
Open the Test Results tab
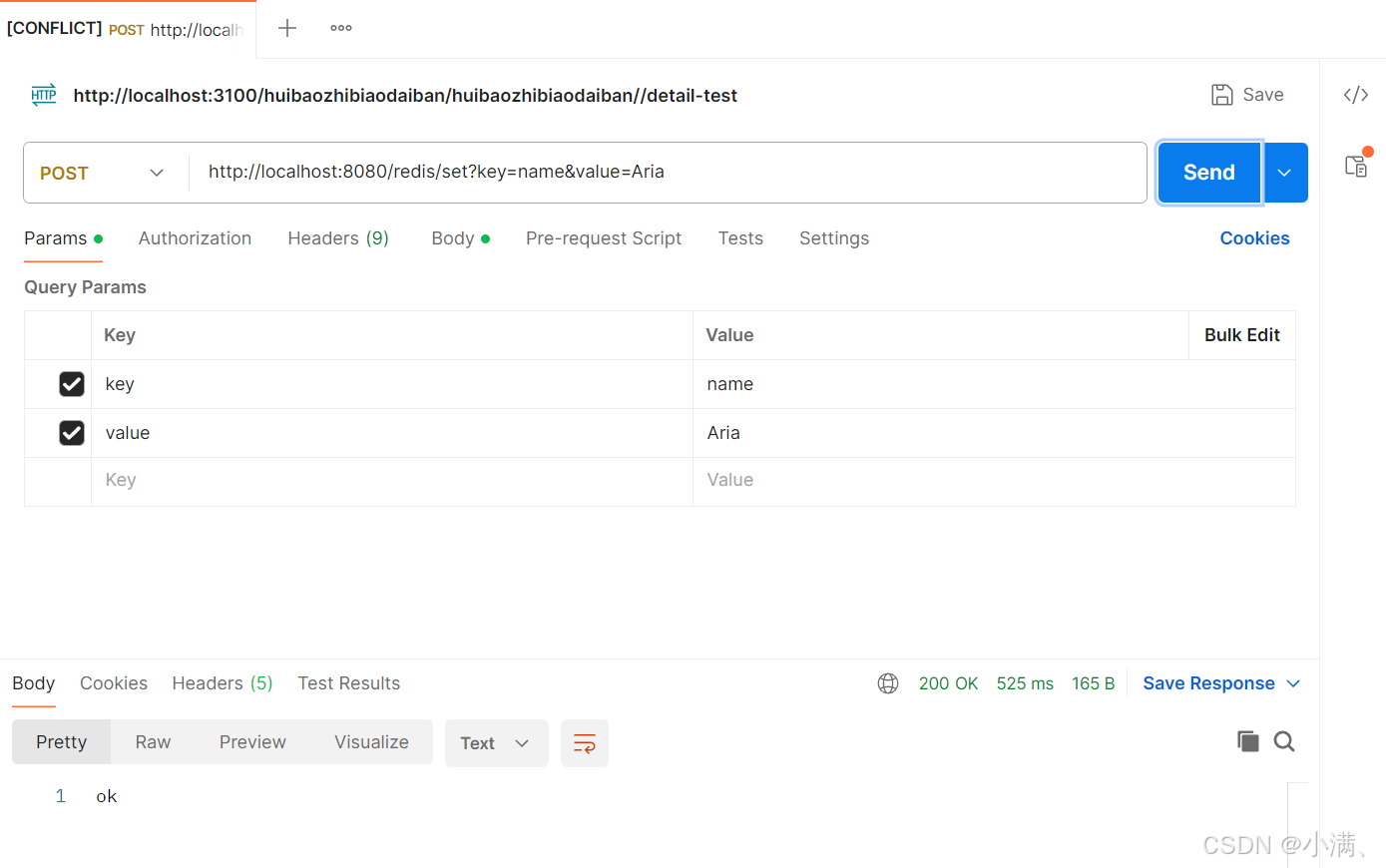pos(348,683)
